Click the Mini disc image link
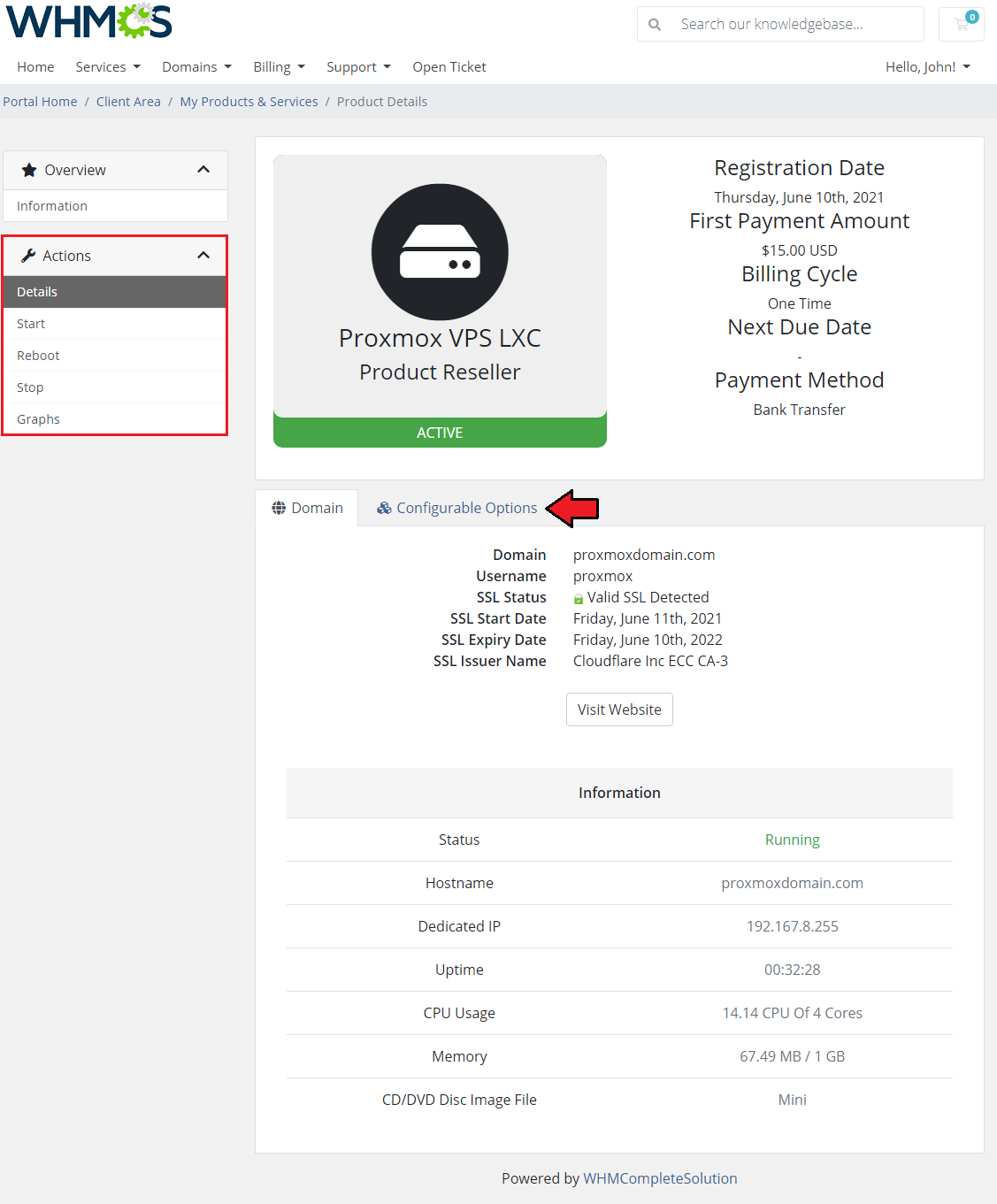 pos(792,1100)
